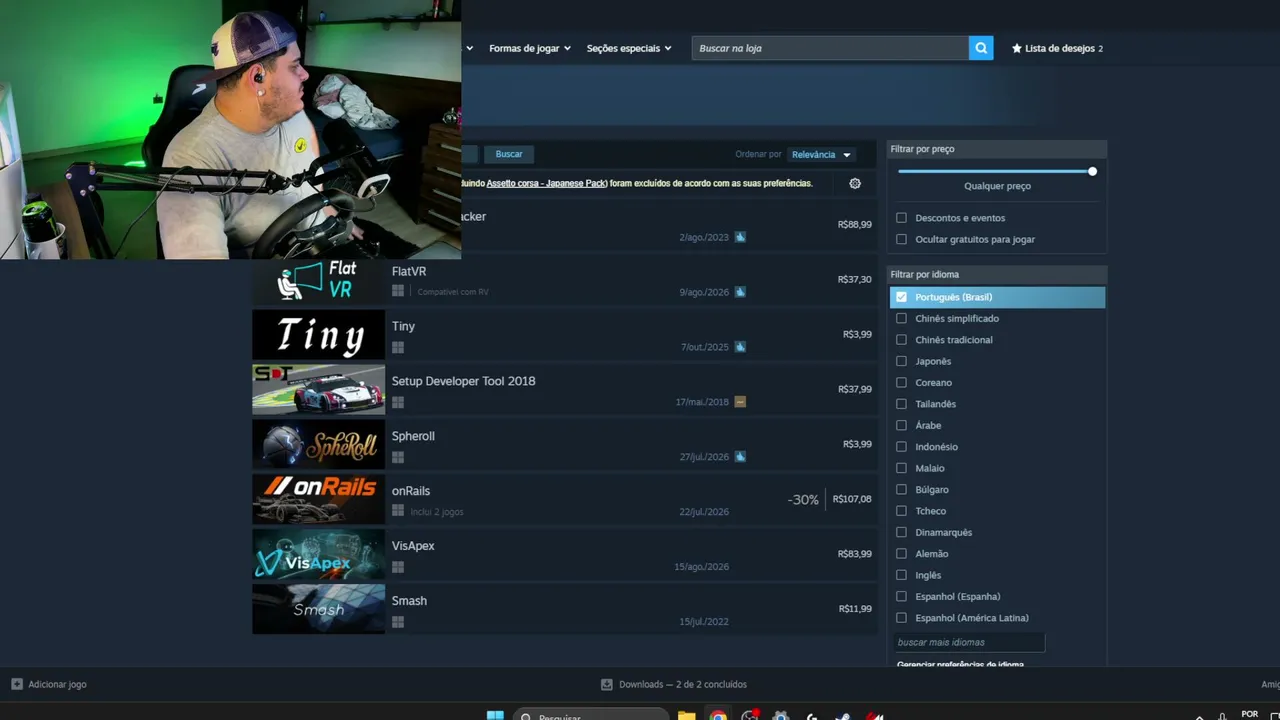Click the Windows taskbar search box
The height and width of the screenshot is (720, 1280).
pos(591,715)
